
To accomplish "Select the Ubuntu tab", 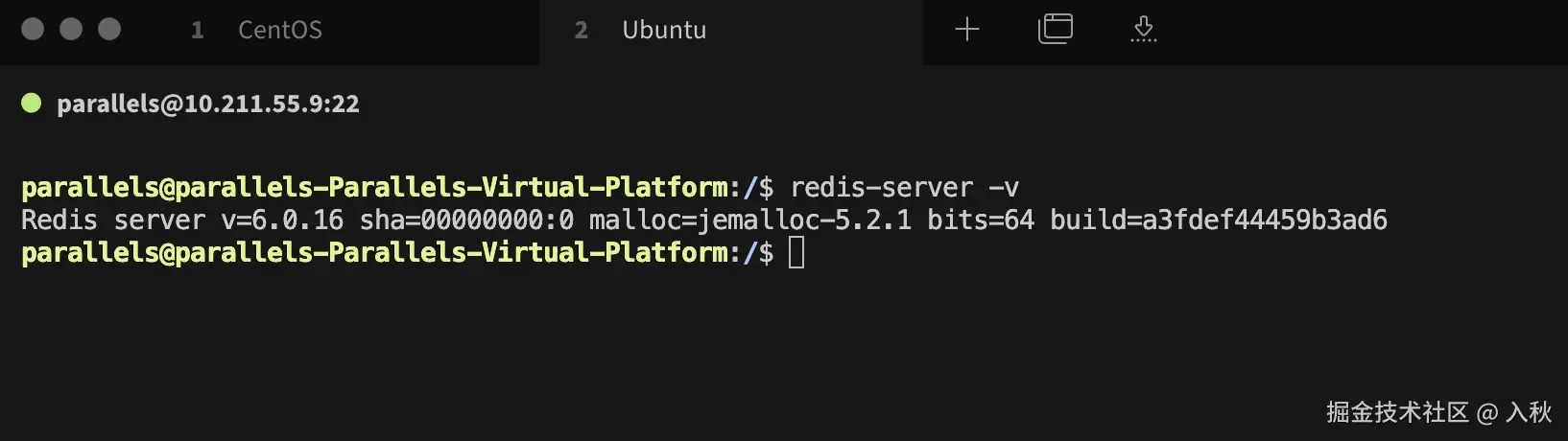I will pos(664,31).
